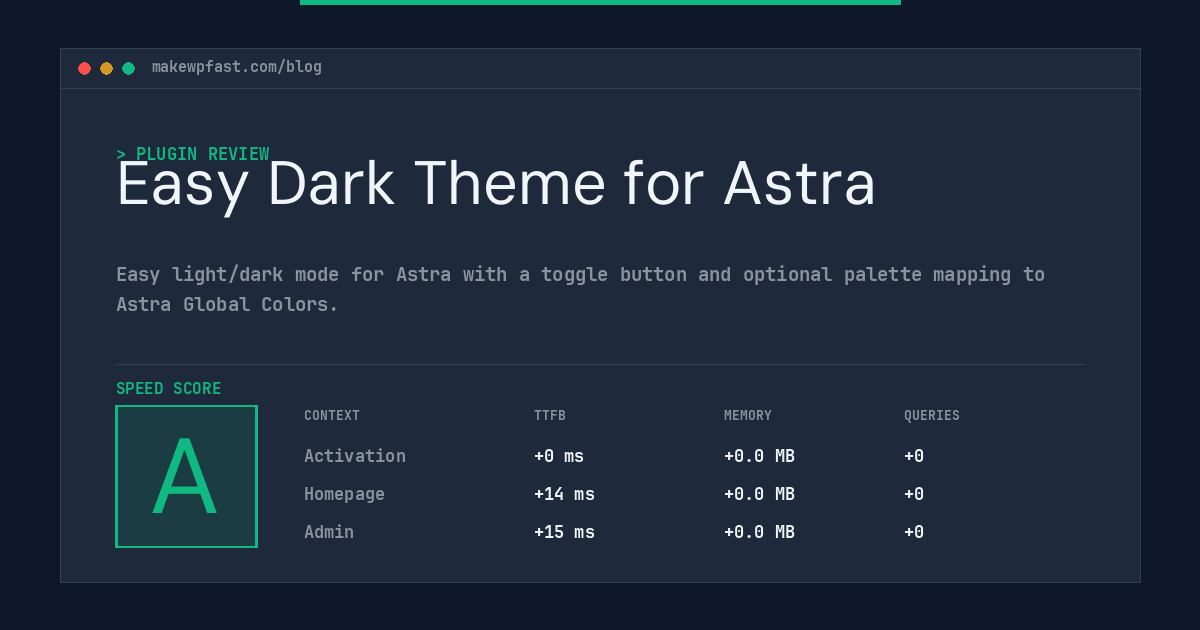The height and width of the screenshot is (630, 1200).
Task: Click the green window dot
Action: coord(128,68)
